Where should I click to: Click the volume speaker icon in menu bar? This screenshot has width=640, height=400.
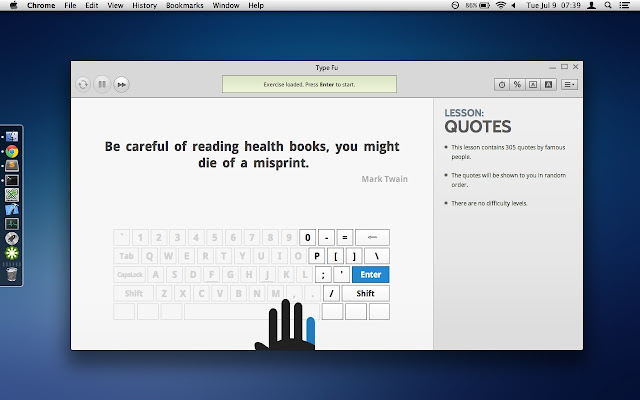513,5
